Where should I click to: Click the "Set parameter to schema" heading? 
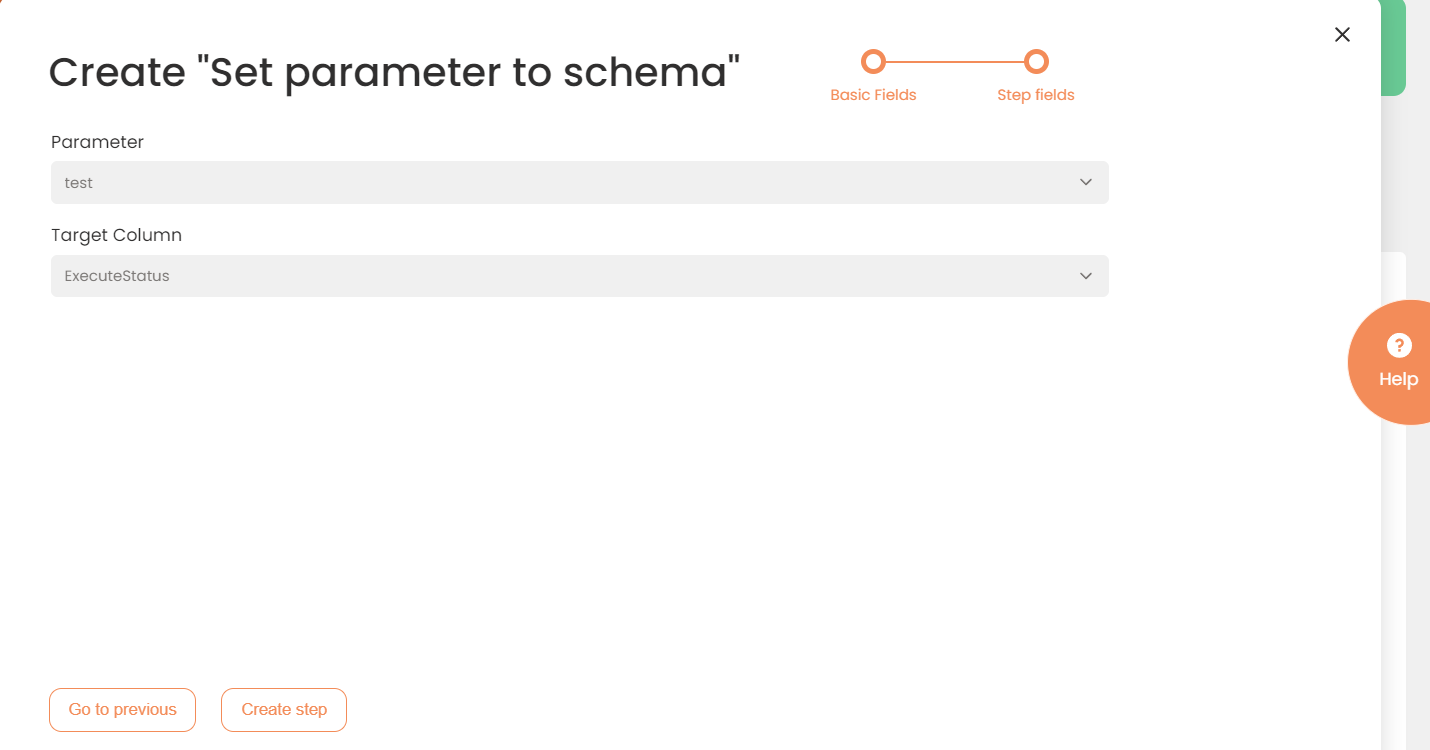click(x=394, y=73)
